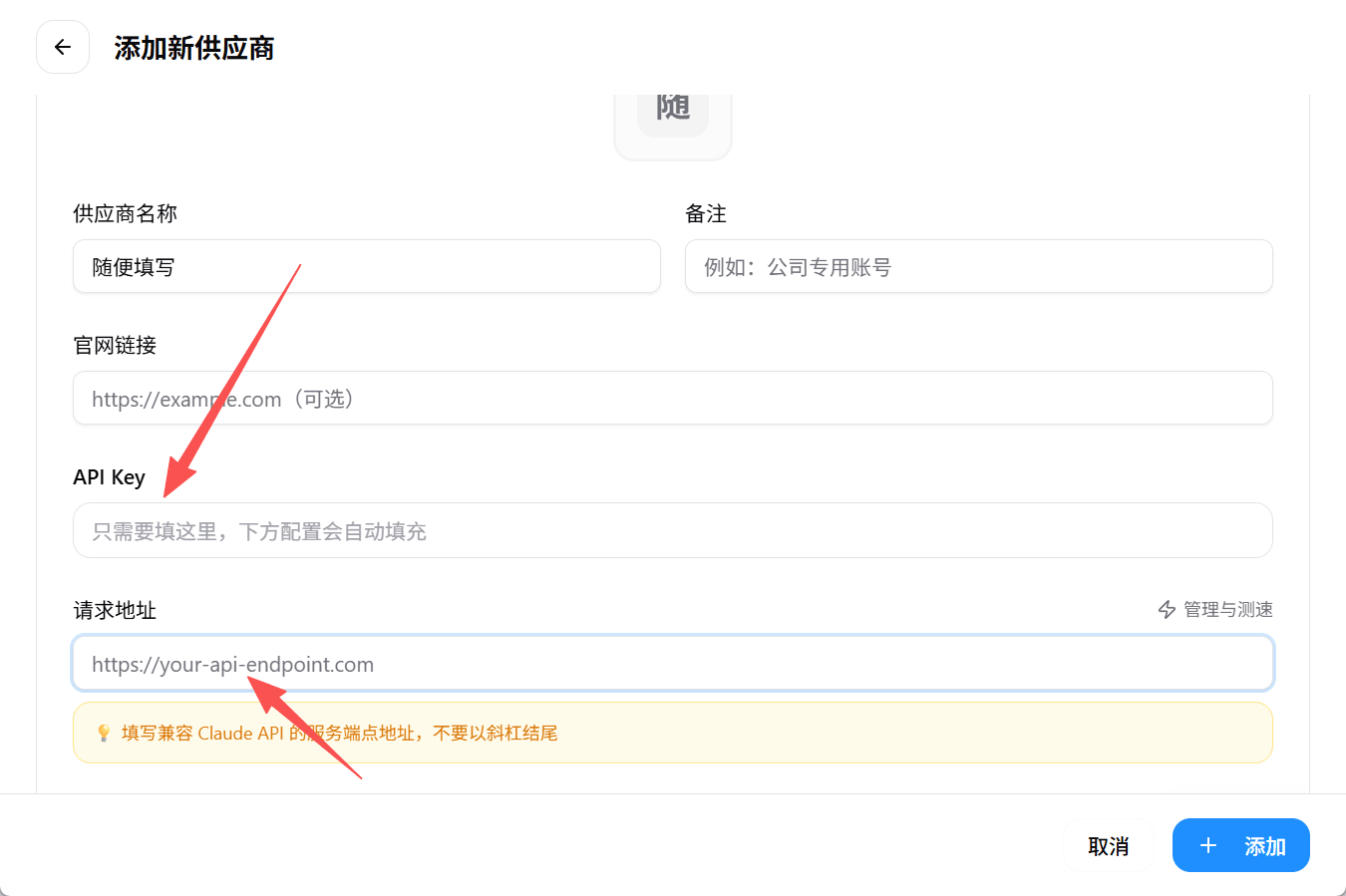Click the lightbulb icon in the yellow tip
Screen dimensions: 1346x896
(103, 733)
